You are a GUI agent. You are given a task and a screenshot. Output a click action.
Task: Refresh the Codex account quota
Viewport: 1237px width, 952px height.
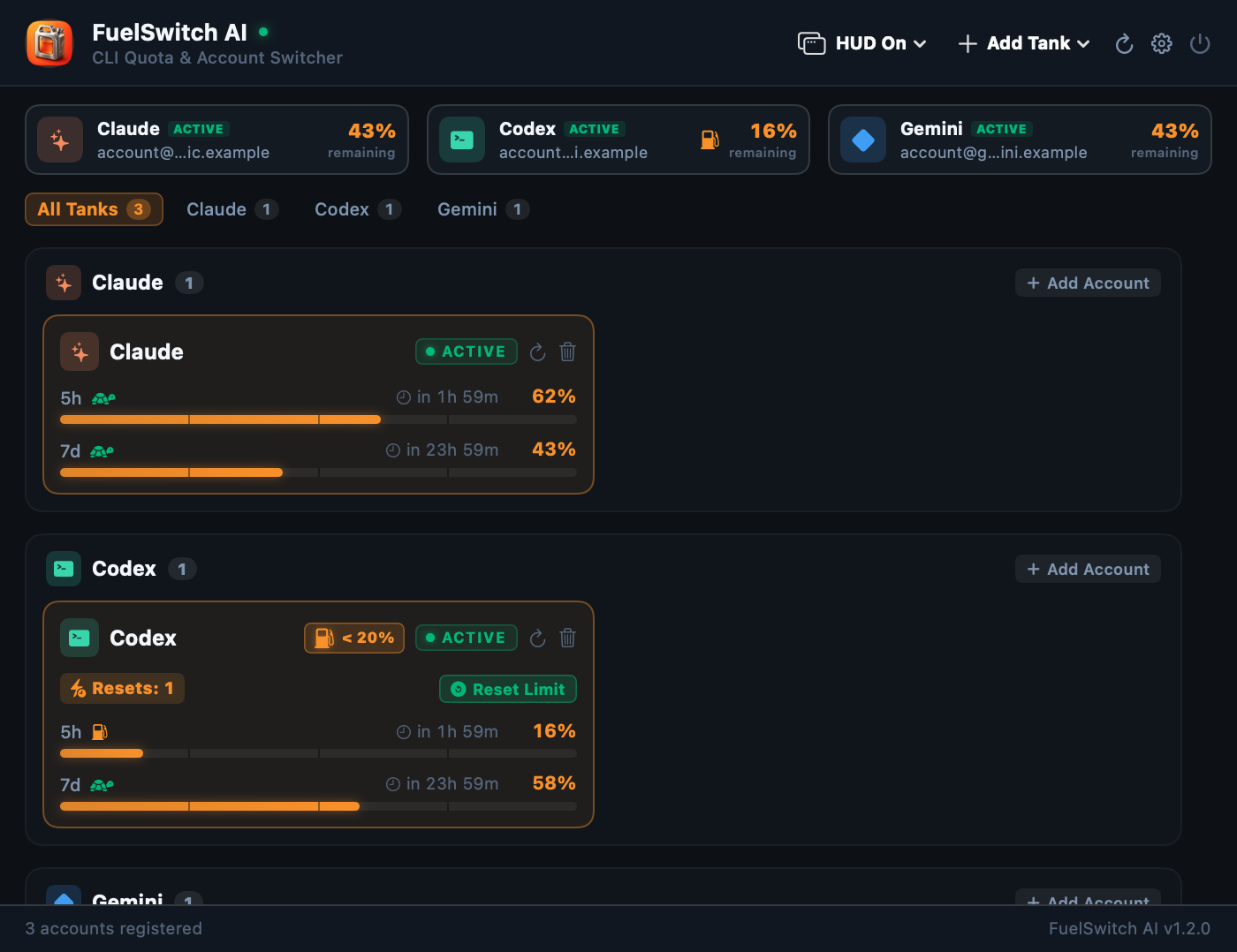[537, 638]
